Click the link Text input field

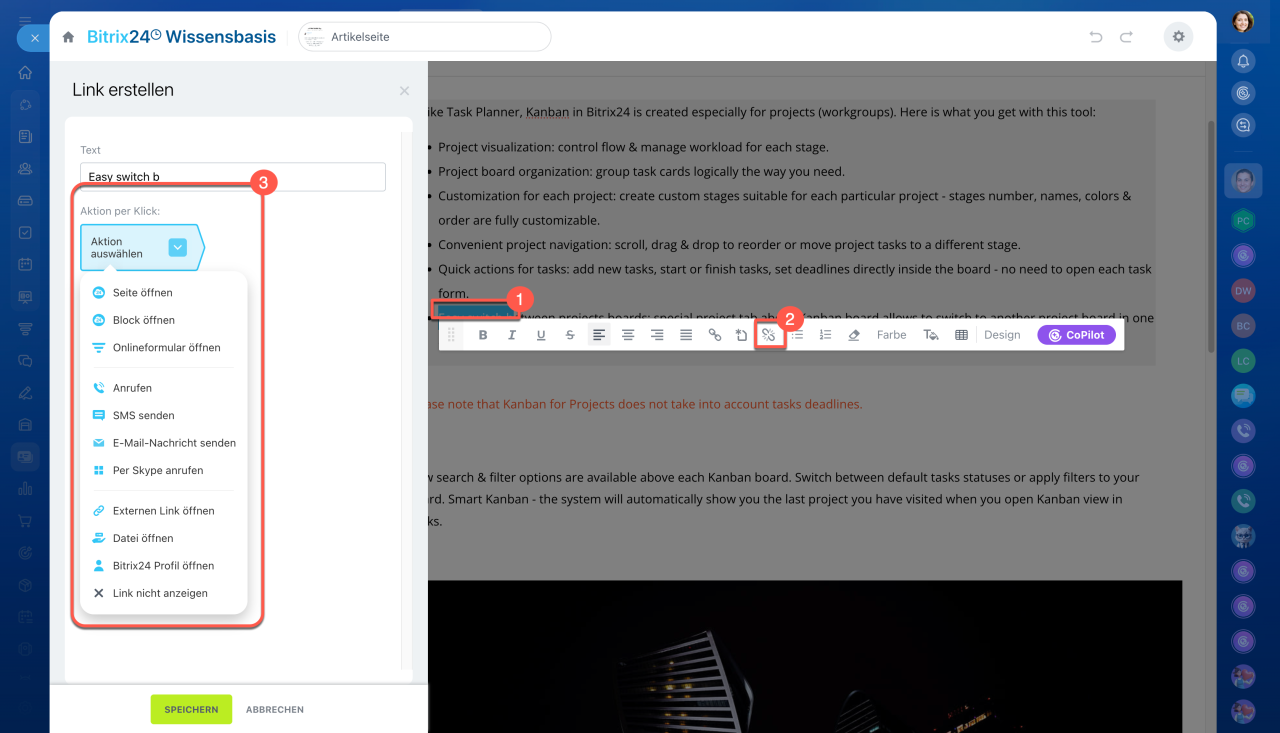233,177
